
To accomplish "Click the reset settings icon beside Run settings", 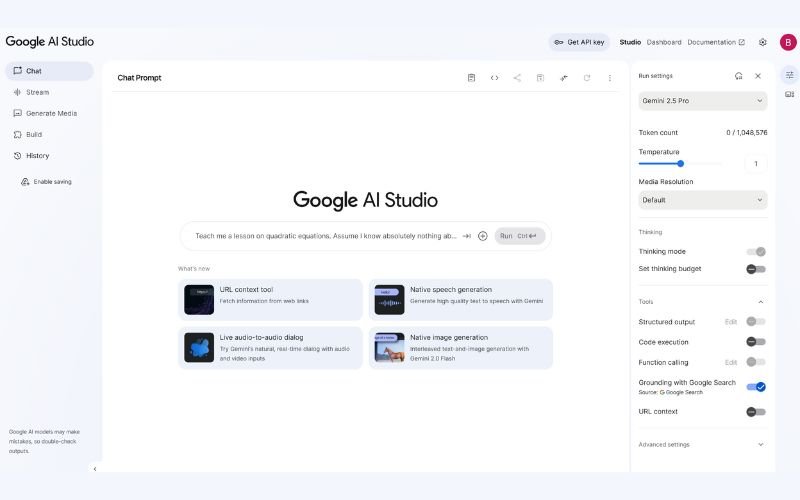I will (x=738, y=76).
